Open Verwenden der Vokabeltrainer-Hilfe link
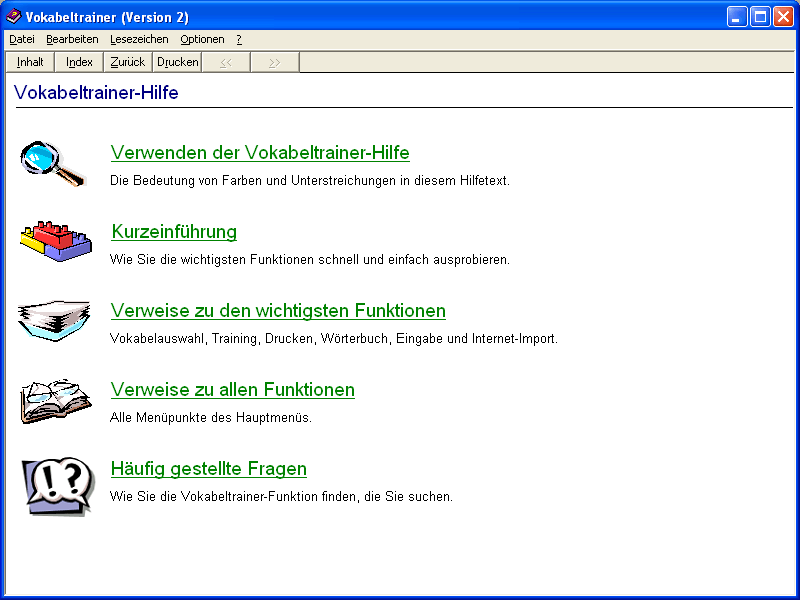Screen dimensions: 800x600 pos(260,153)
